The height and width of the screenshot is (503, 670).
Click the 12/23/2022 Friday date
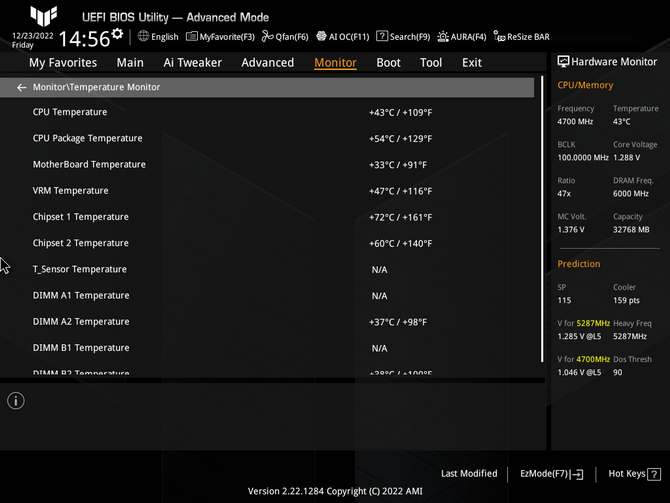(x=32, y=40)
